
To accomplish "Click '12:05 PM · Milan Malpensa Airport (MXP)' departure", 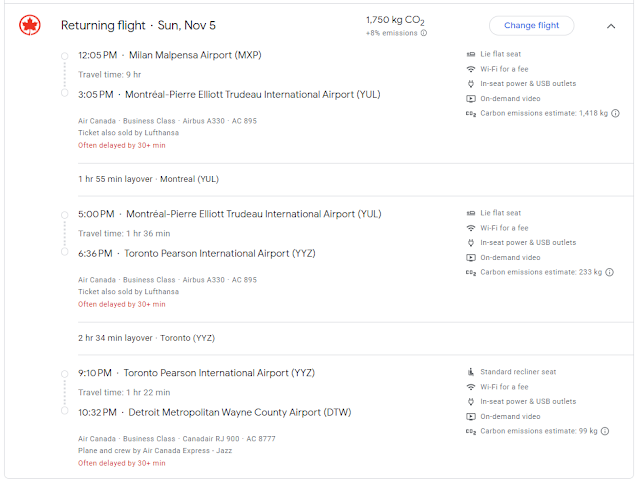I will coord(170,55).
